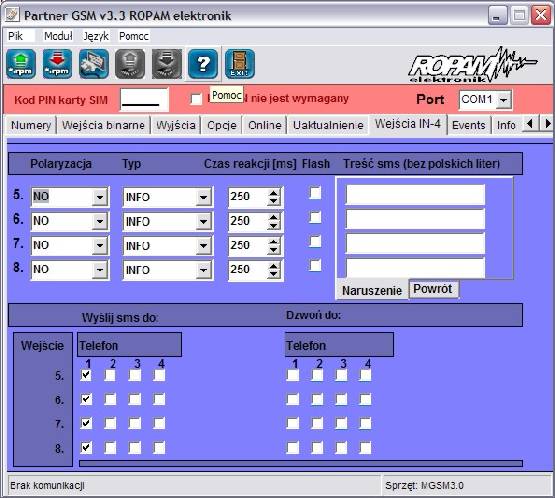Select the Powrót sms tab
The height and width of the screenshot is (498, 555).
[x=433, y=289]
